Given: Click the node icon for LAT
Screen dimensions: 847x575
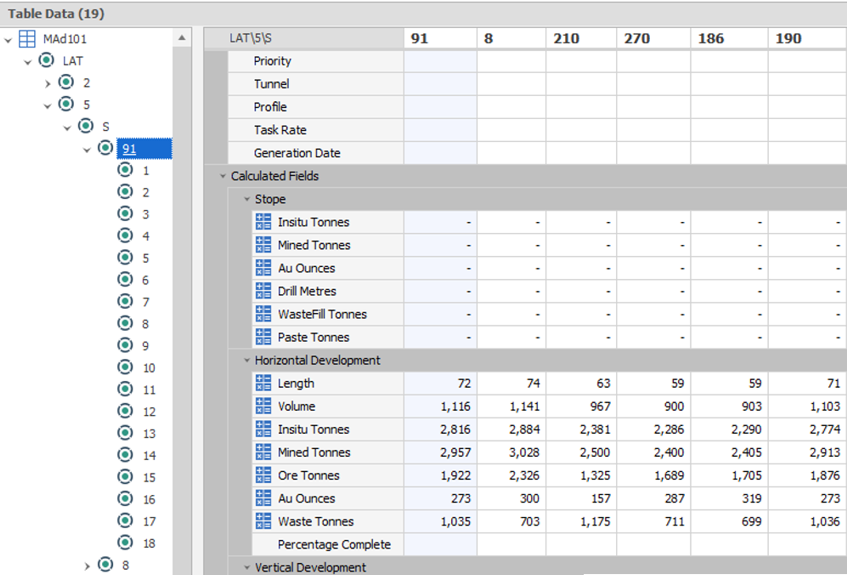Looking at the screenshot, I should pyautogui.click(x=46, y=60).
